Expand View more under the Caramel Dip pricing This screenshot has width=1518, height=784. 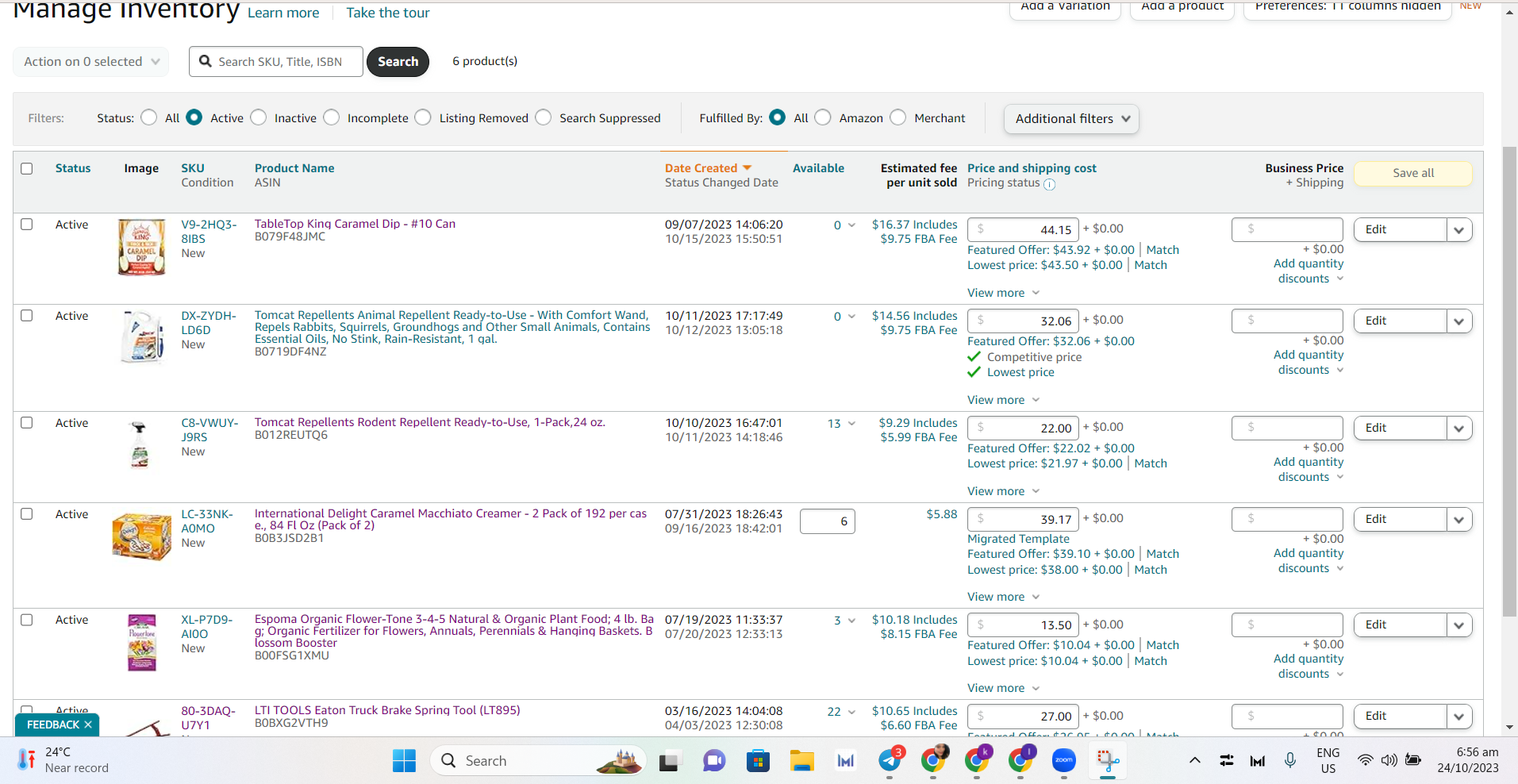point(1003,293)
